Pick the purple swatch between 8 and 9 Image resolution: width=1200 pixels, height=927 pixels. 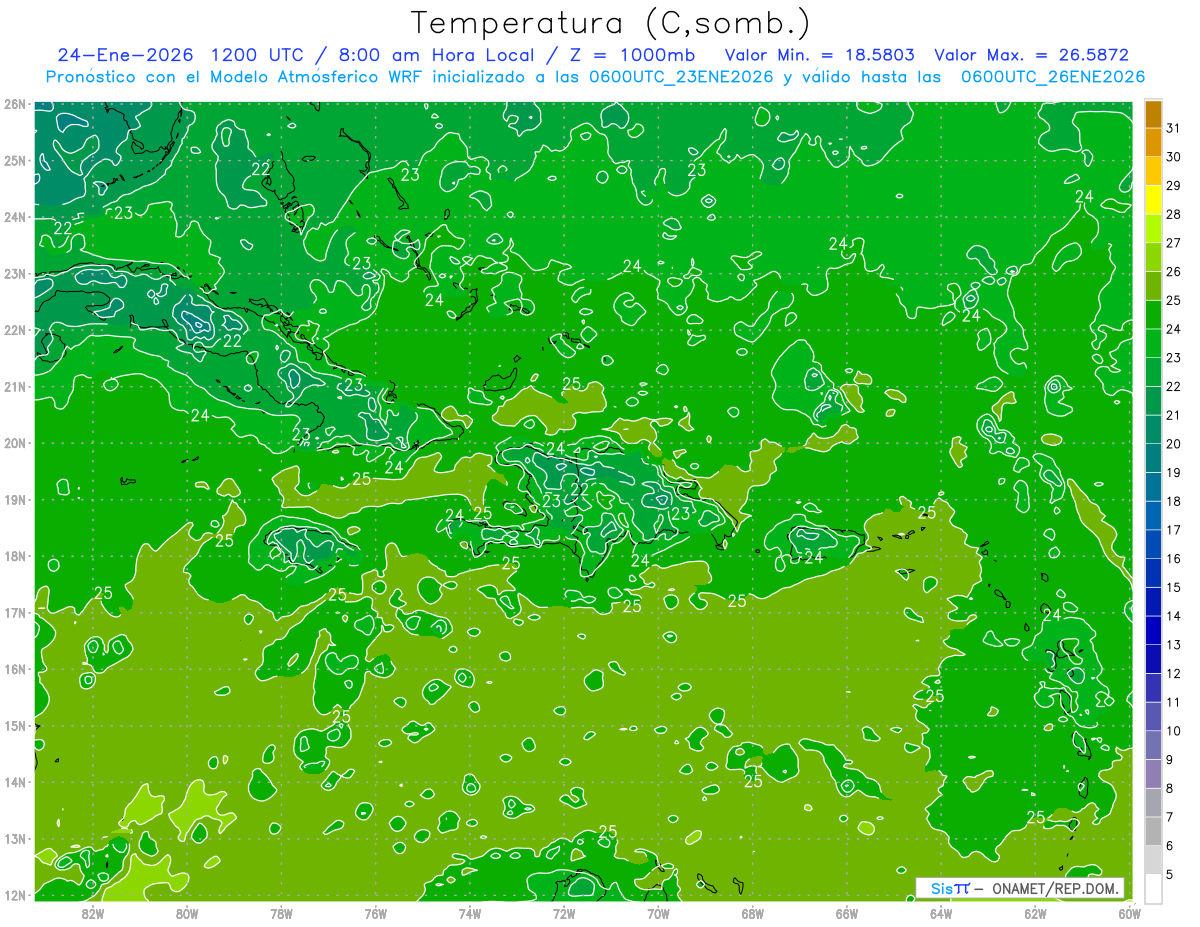(1153, 774)
